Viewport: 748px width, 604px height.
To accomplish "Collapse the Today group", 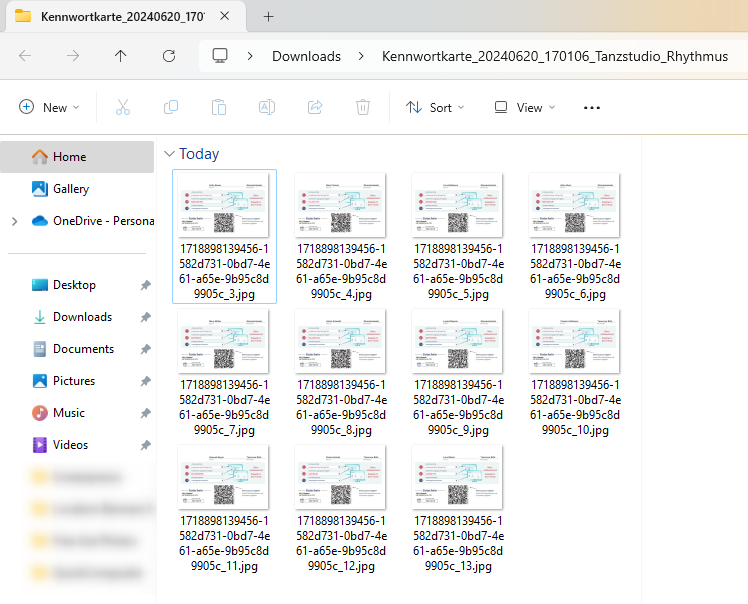I will [x=169, y=154].
